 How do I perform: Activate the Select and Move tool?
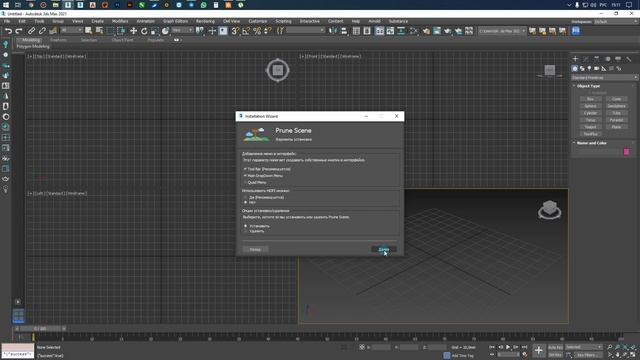point(133,31)
